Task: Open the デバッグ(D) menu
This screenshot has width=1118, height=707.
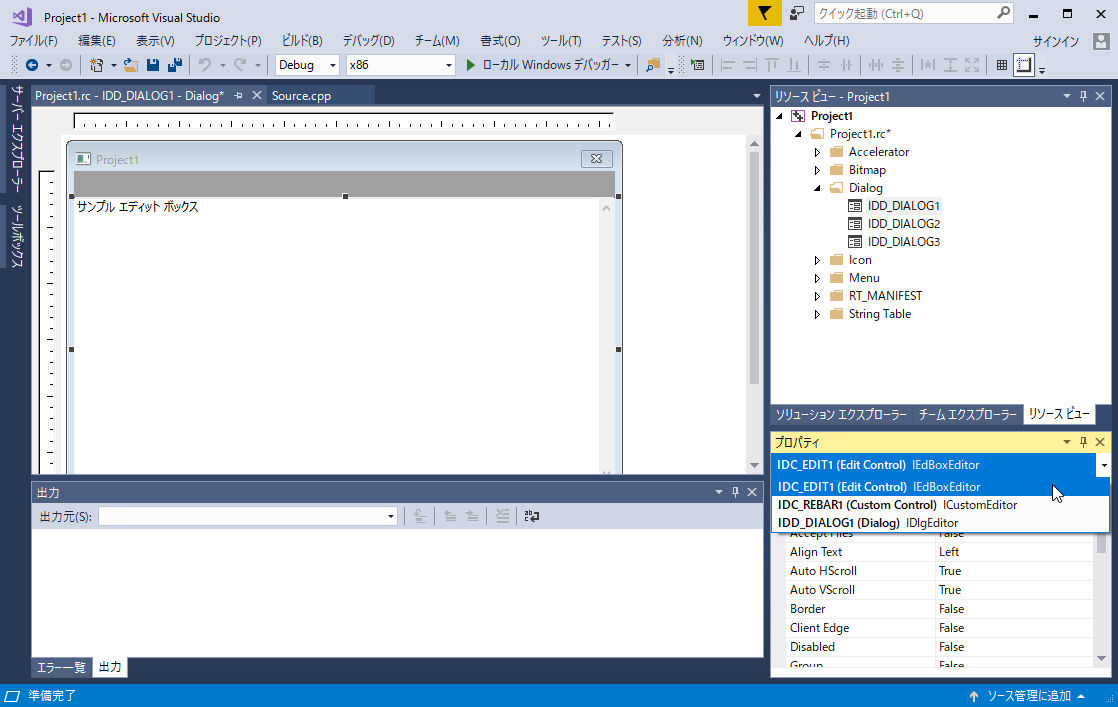Action: click(x=368, y=41)
